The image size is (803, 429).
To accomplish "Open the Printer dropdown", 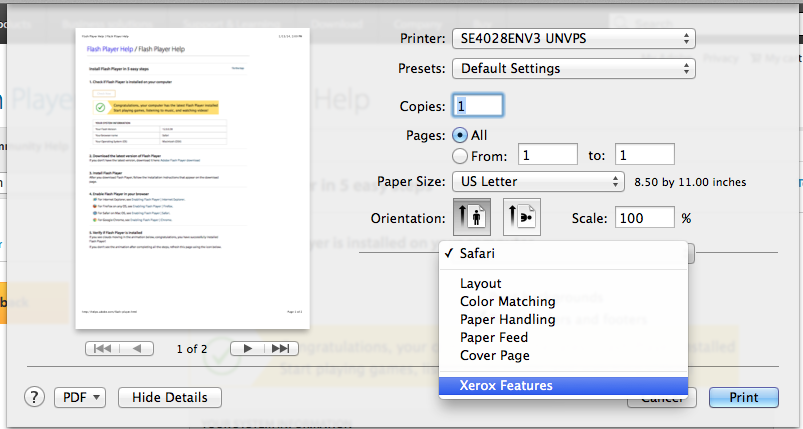I will (x=573, y=38).
